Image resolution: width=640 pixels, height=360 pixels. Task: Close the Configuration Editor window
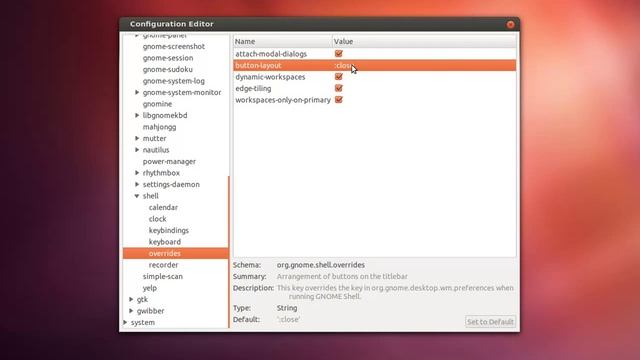pos(510,24)
